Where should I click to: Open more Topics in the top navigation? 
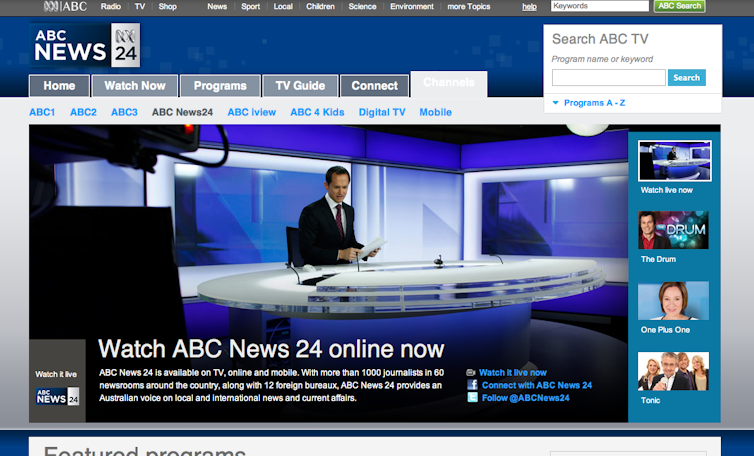pos(469,6)
